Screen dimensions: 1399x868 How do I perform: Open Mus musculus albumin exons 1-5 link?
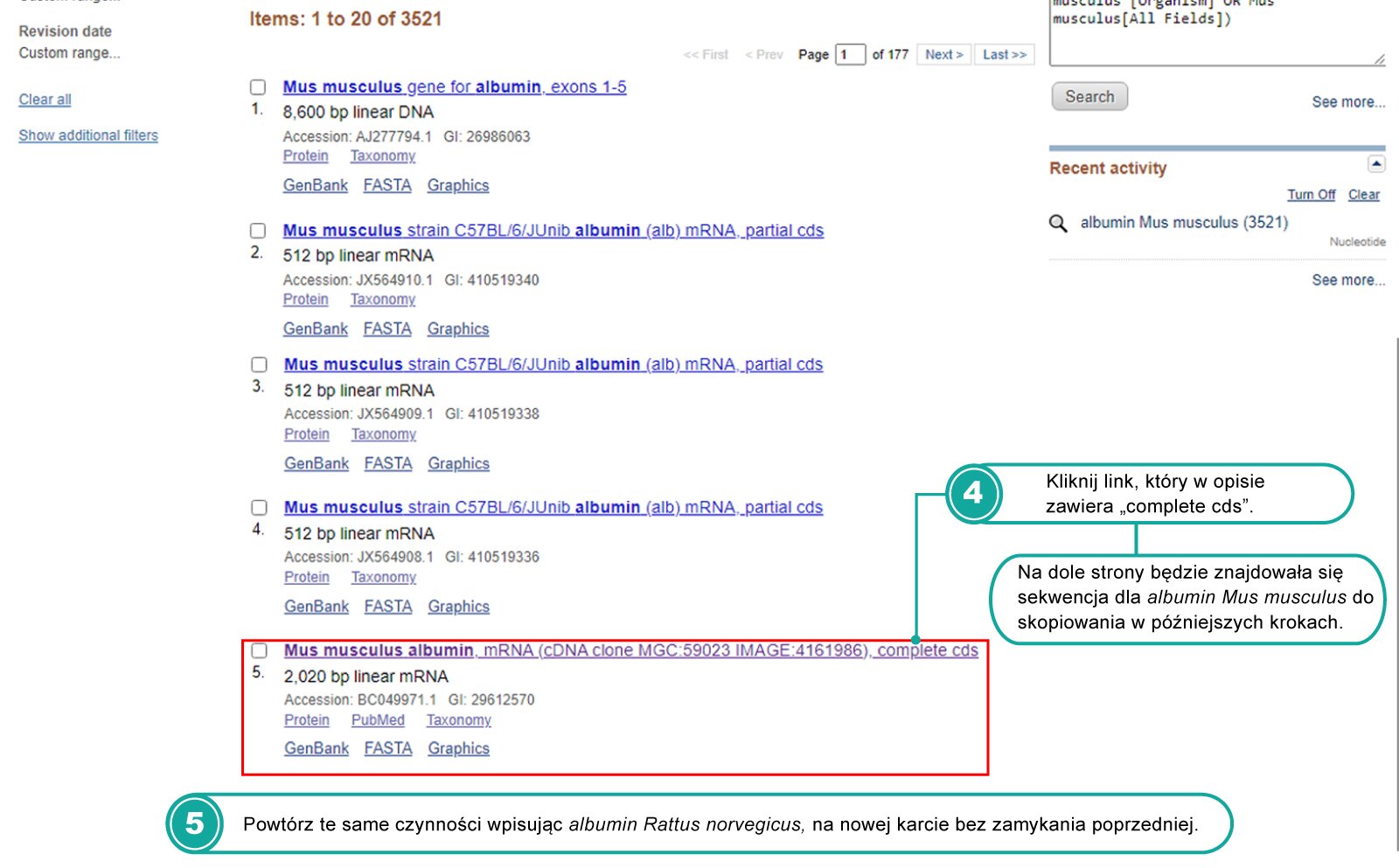pos(454,87)
